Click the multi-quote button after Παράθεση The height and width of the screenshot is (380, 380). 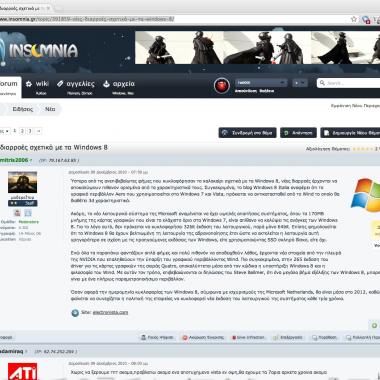pyautogui.click(x=362, y=338)
